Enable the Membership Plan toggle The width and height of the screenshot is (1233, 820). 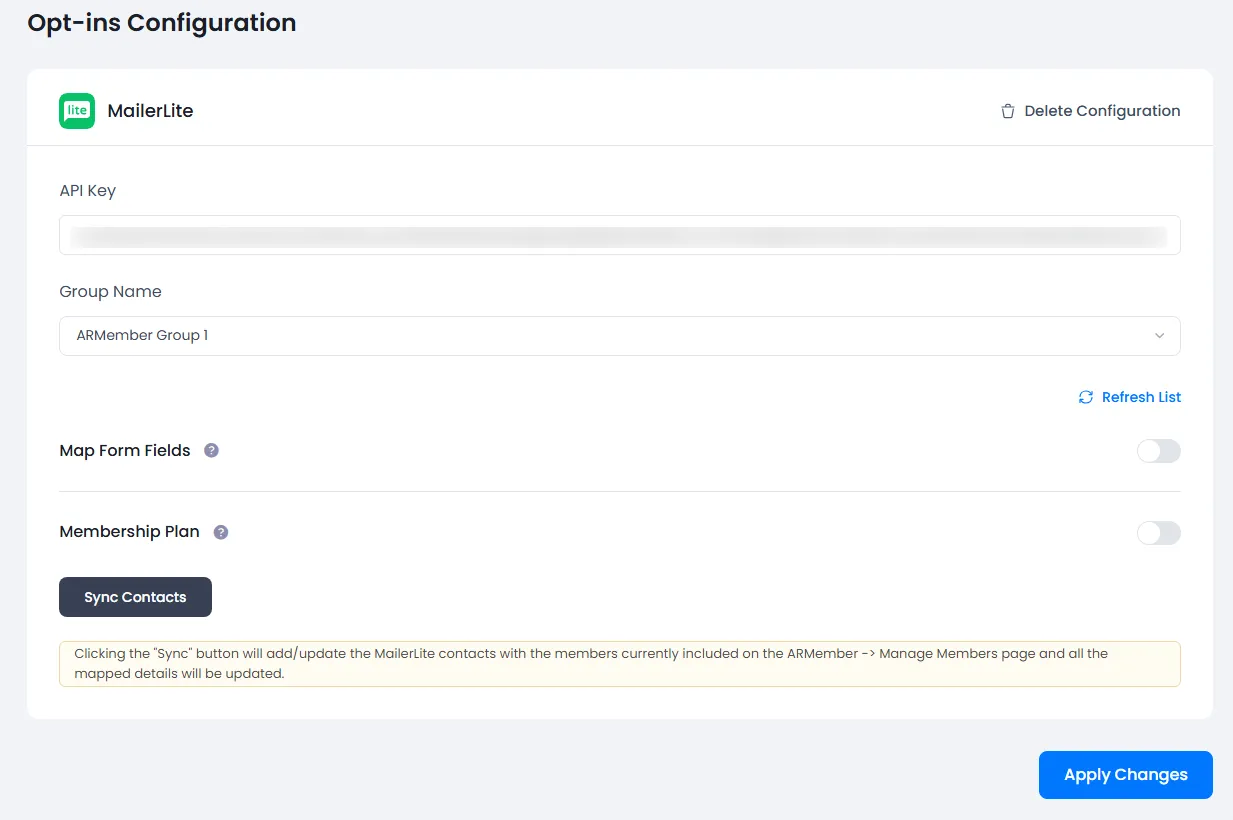[x=1158, y=533]
